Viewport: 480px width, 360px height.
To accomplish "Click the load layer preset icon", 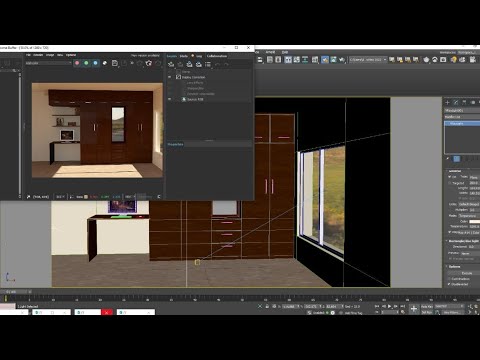I will (199, 64).
